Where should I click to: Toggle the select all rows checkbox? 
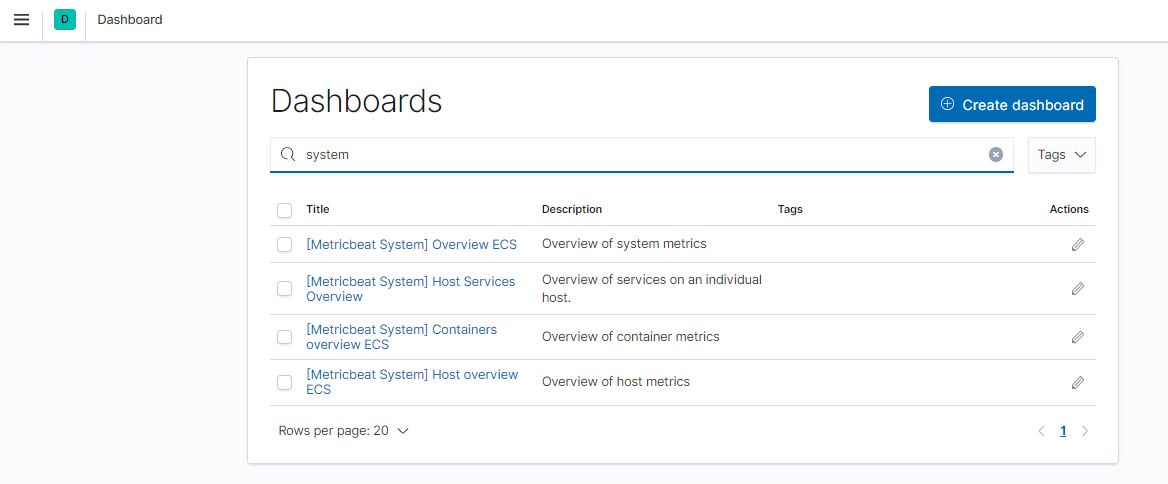pyautogui.click(x=285, y=210)
